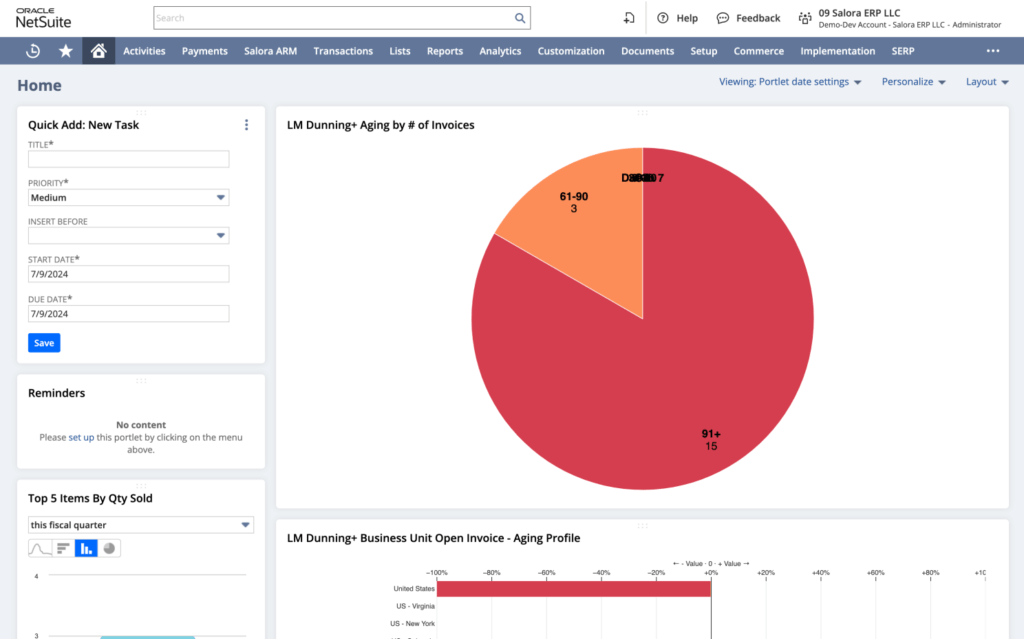This screenshot has height=639, width=1024.
Task: Open the Transactions menu
Action: [x=342, y=51]
